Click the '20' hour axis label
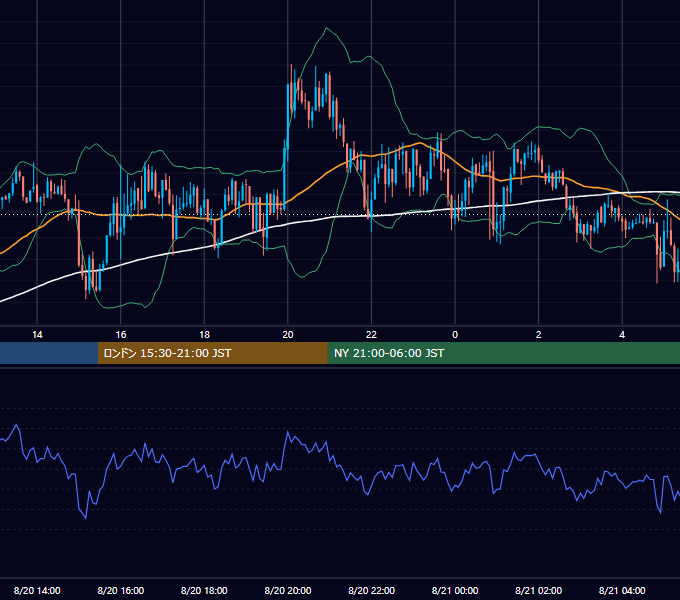680x600 pixels. pos(288,335)
